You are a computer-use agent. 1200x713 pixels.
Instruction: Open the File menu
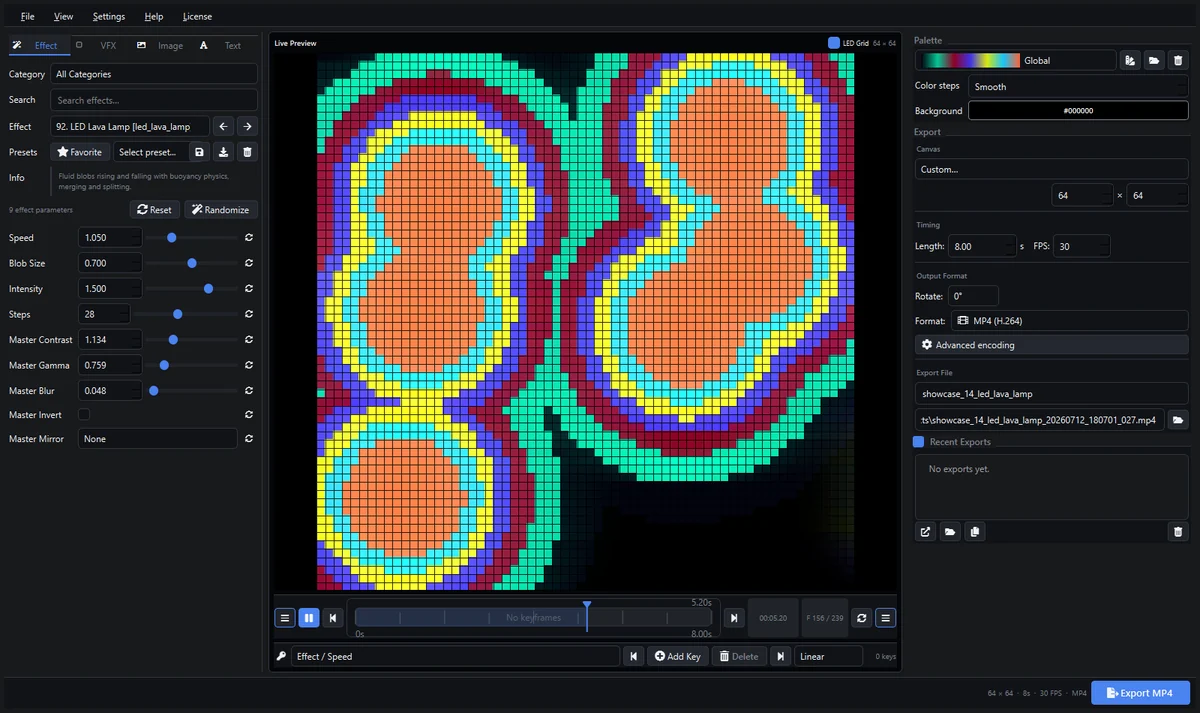tap(27, 16)
